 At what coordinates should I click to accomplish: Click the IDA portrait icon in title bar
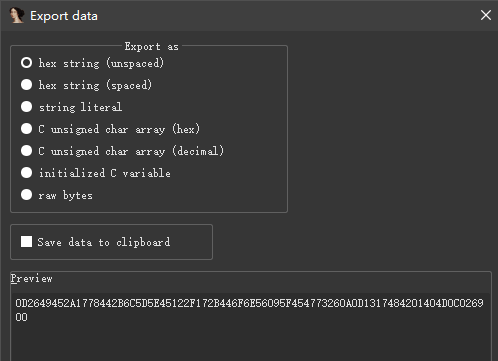17,15
